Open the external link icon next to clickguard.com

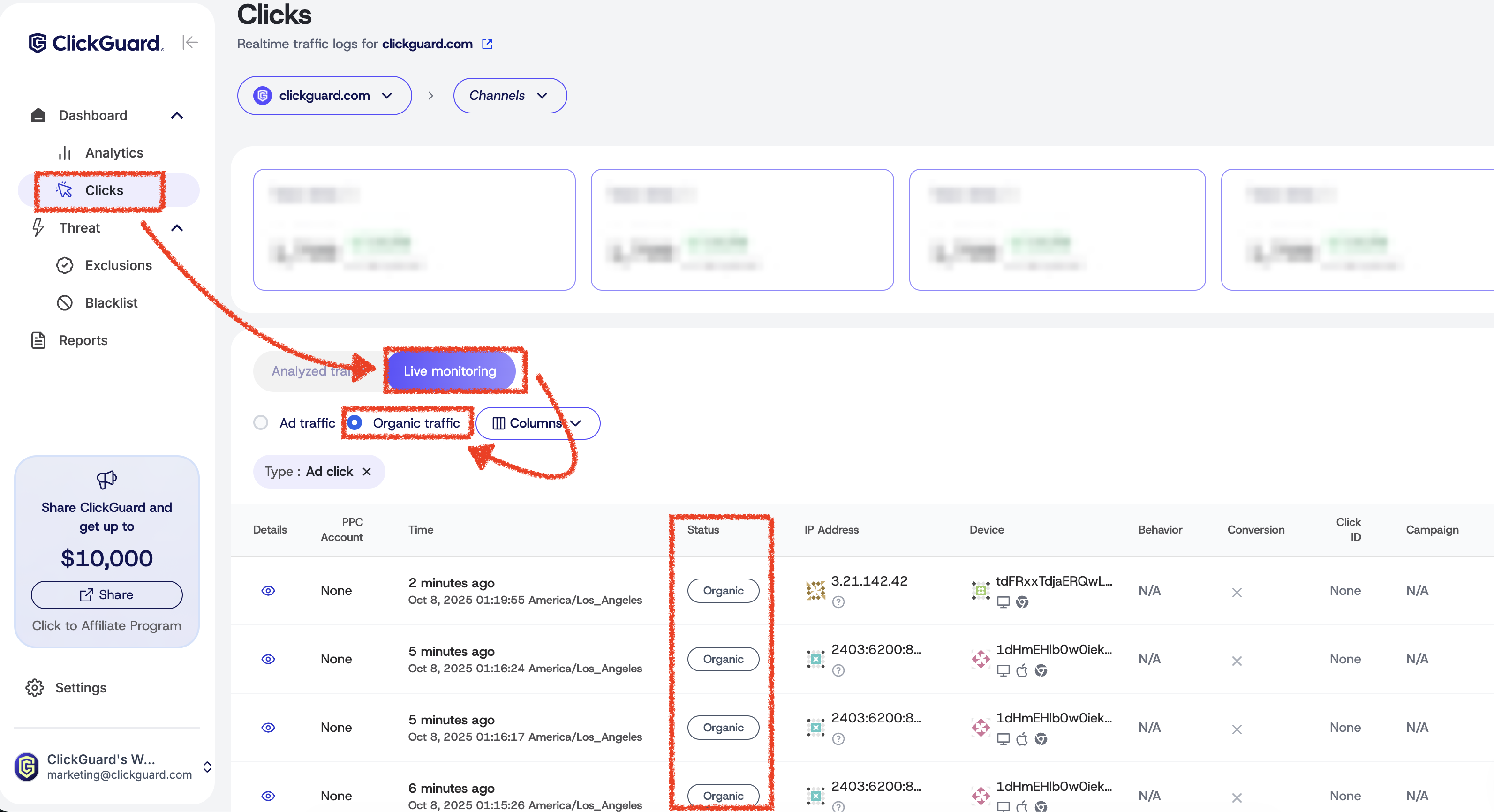coord(487,44)
